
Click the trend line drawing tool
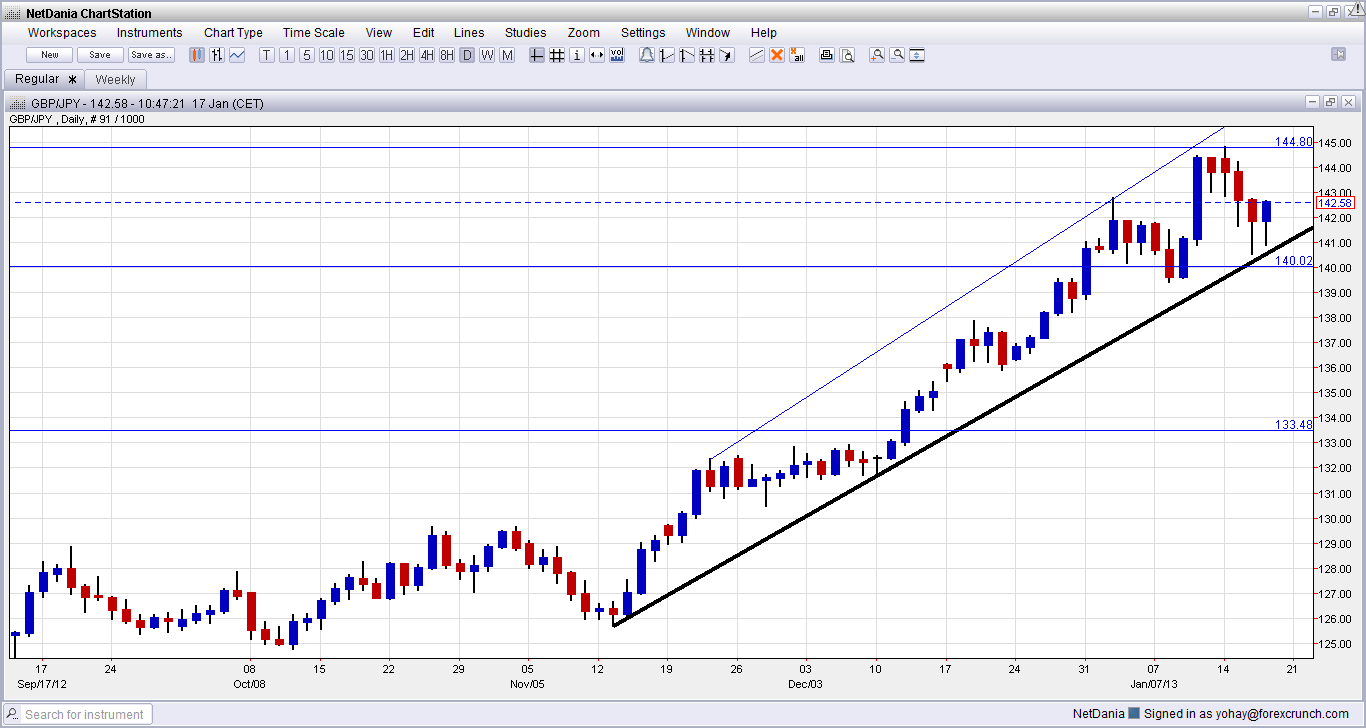(667, 55)
